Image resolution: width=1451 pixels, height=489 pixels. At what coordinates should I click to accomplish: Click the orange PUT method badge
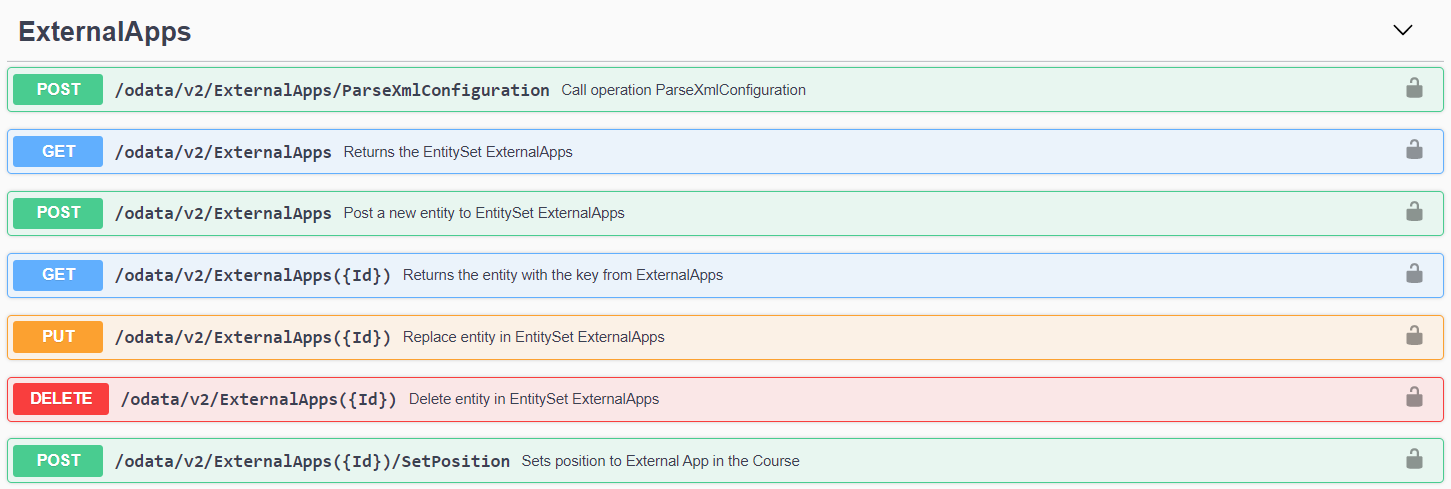[58, 337]
